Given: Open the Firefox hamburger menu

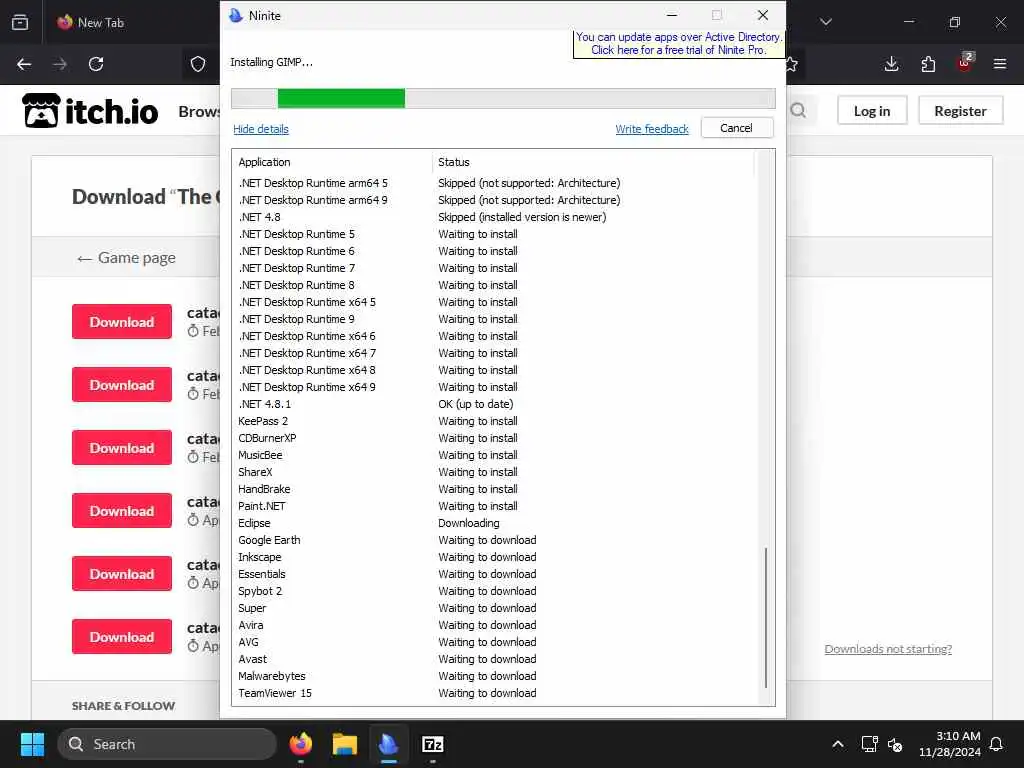Looking at the screenshot, I should tap(1000, 64).
